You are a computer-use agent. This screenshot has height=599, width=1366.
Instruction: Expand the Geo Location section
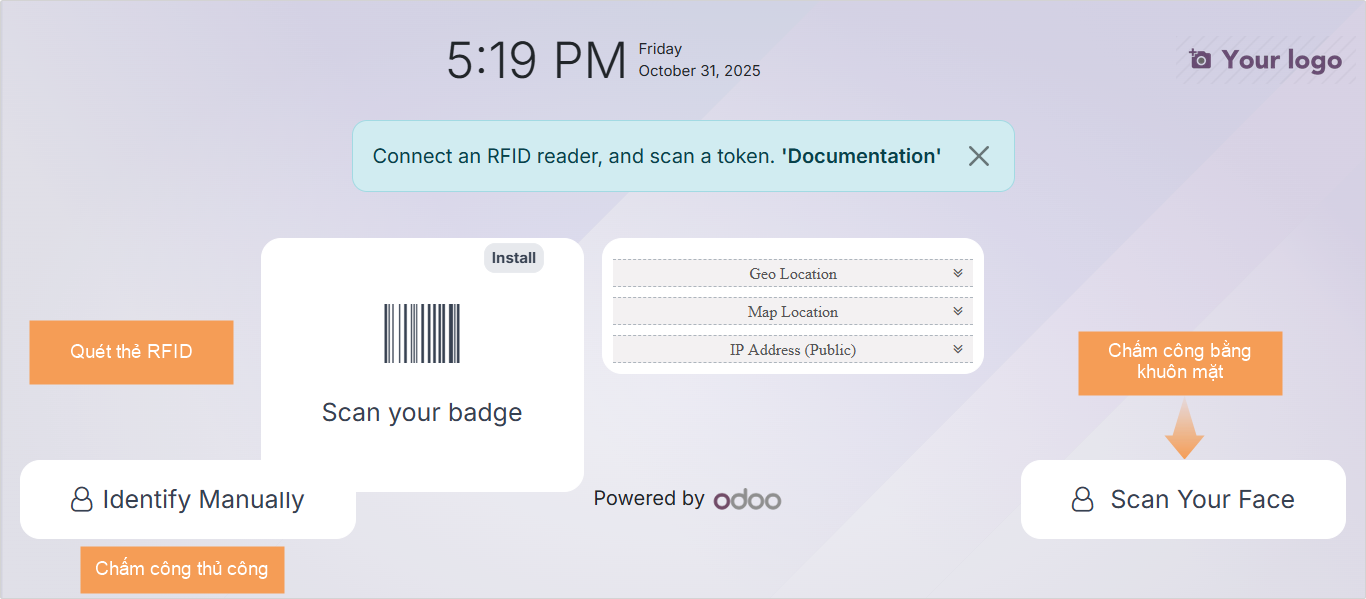tap(957, 273)
